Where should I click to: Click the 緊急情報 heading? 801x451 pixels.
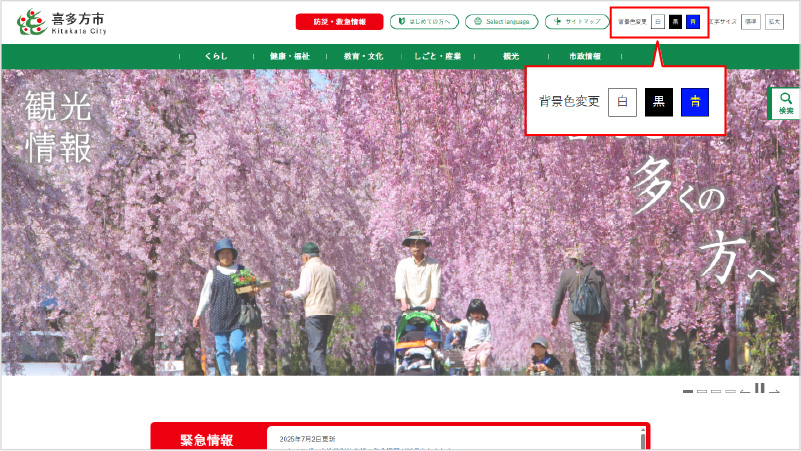tap(207, 440)
